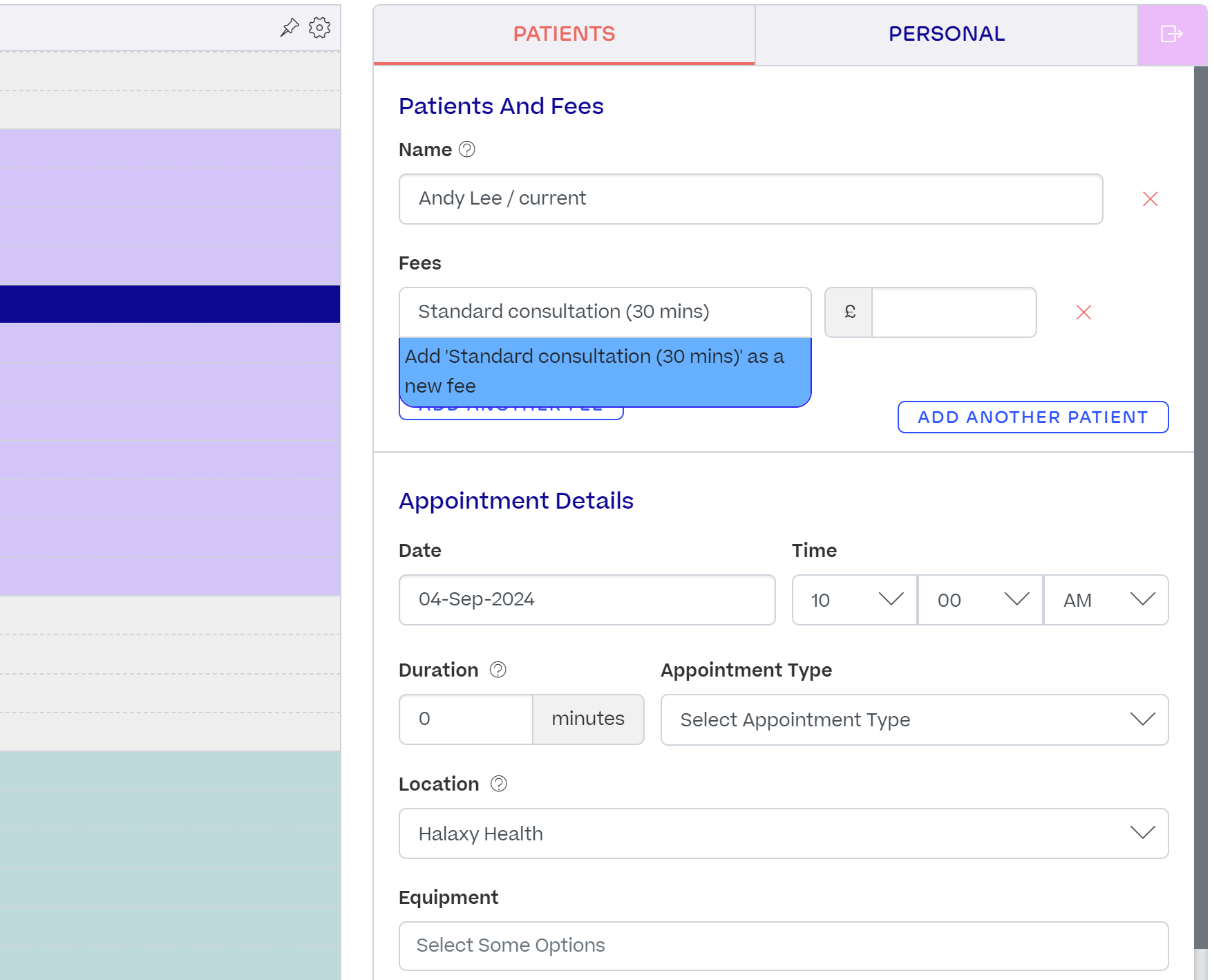Delete the Standard consultation fee row

(x=1083, y=312)
